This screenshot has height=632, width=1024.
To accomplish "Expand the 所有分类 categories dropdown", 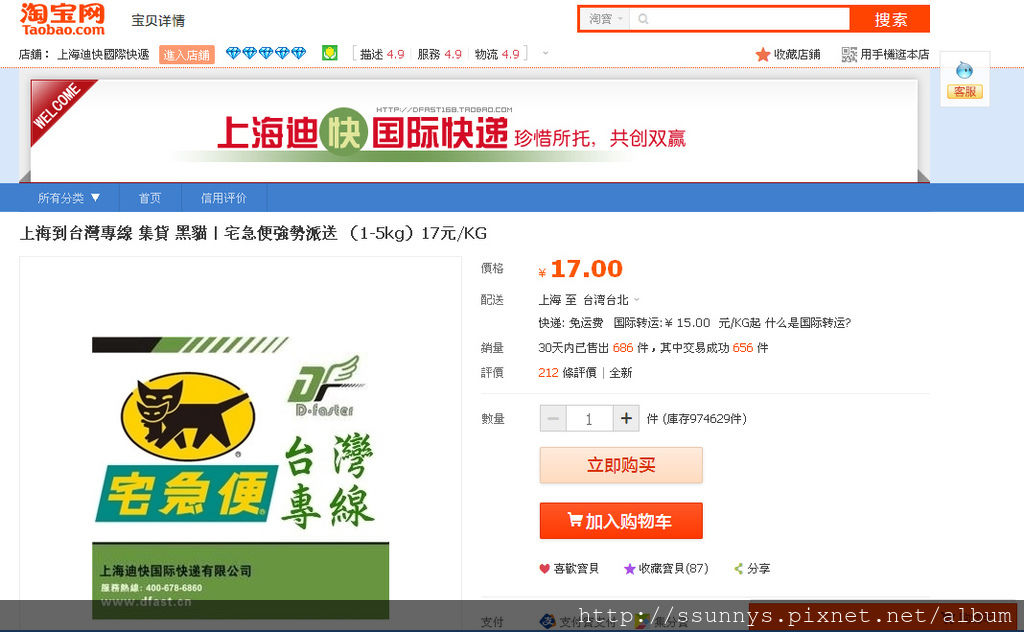I will pos(67,198).
